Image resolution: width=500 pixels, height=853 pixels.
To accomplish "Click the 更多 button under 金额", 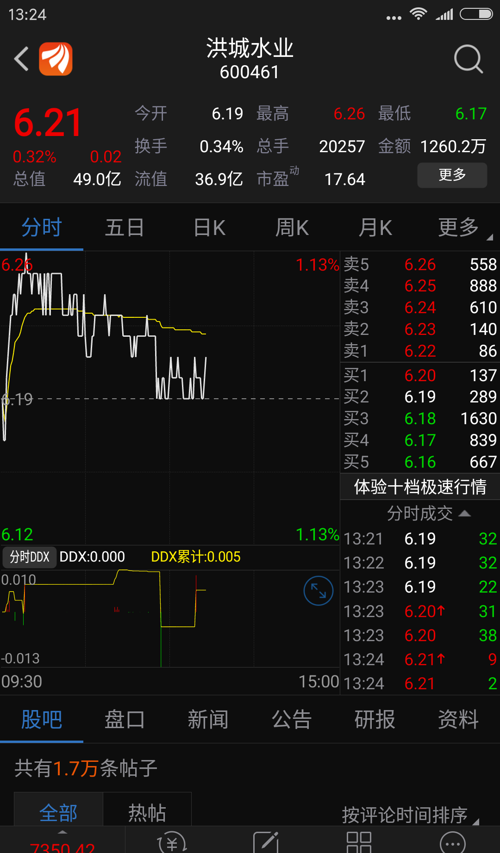I will pyautogui.click(x=452, y=175).
